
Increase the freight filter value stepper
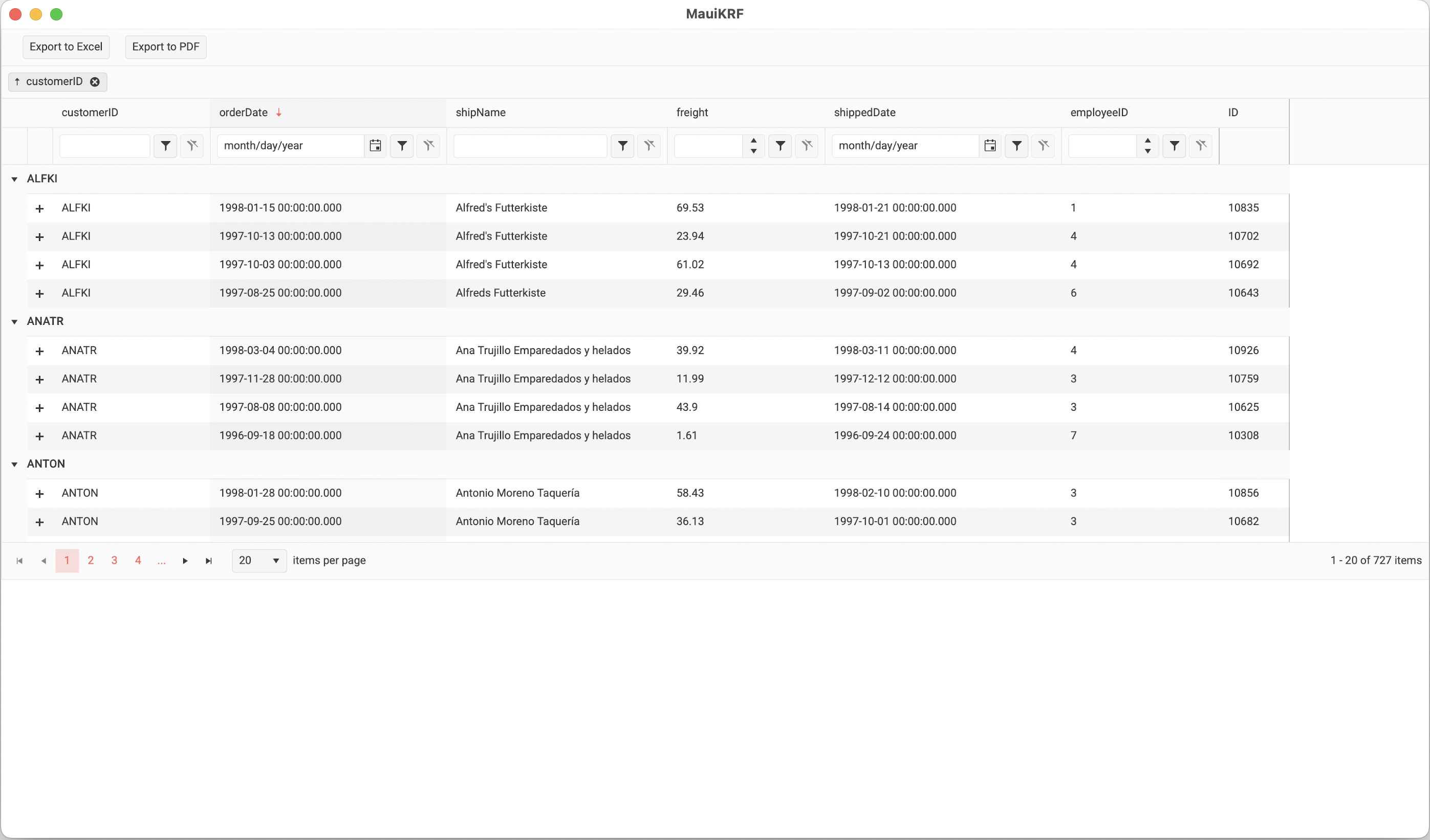pyautogui.click(x=753, y=141)
